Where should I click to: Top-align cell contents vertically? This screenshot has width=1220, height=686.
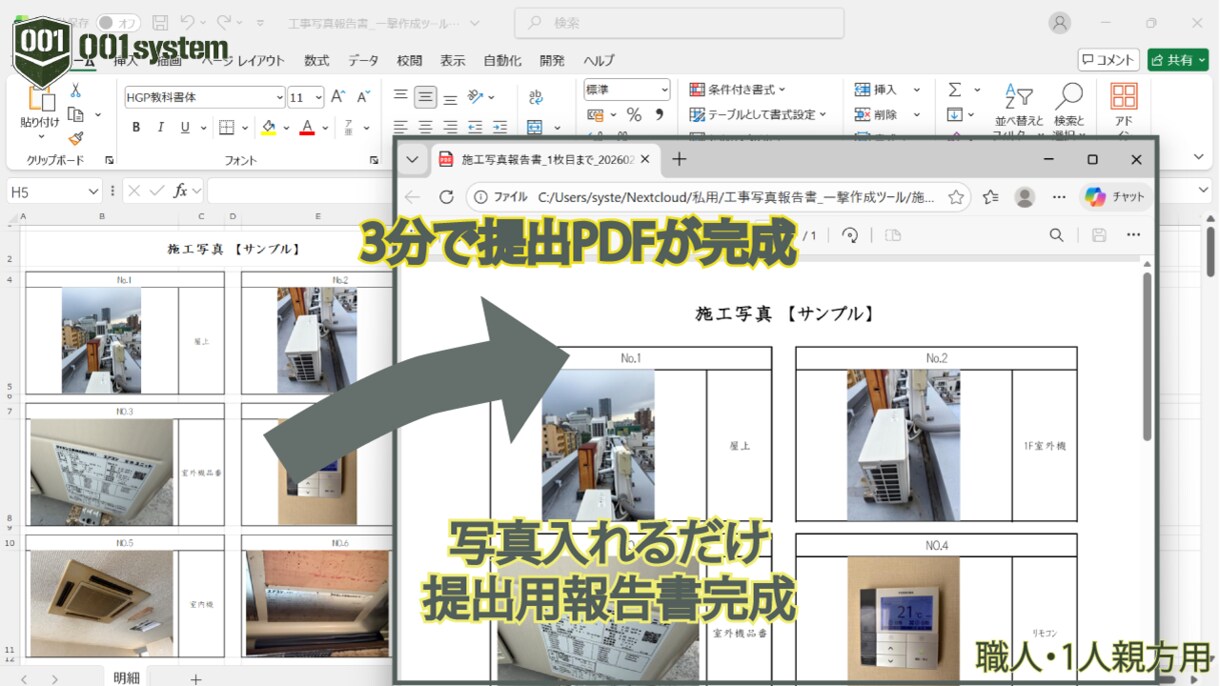[x=400, y=97]
